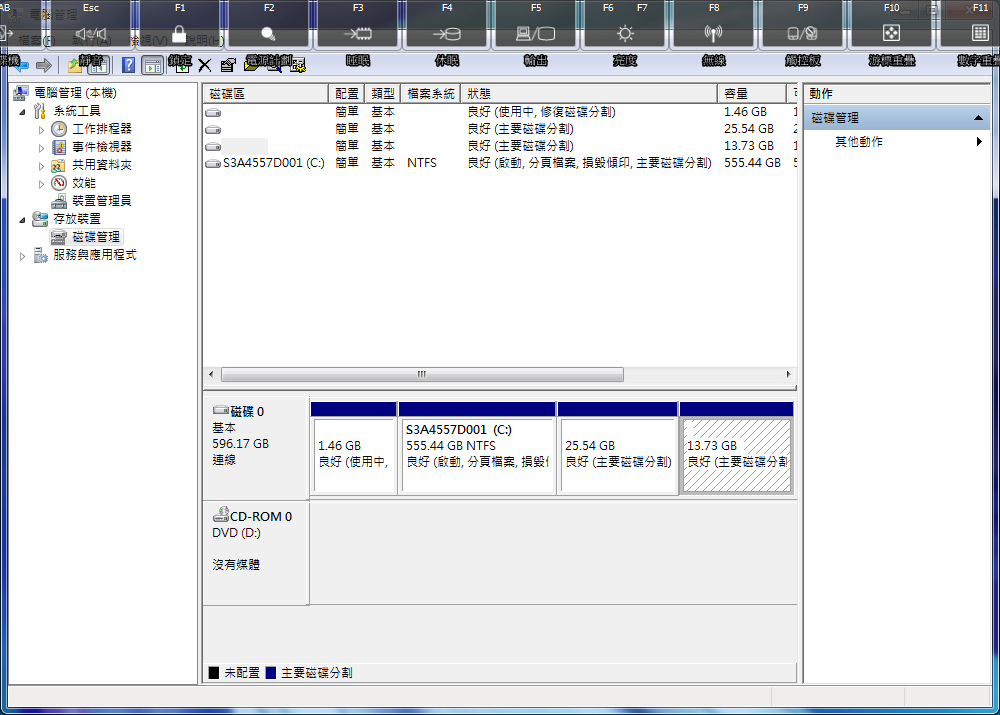Select the 1.46 GB partition block on 磁碟 0
The image size is (1000, 715).
point(353,448)
